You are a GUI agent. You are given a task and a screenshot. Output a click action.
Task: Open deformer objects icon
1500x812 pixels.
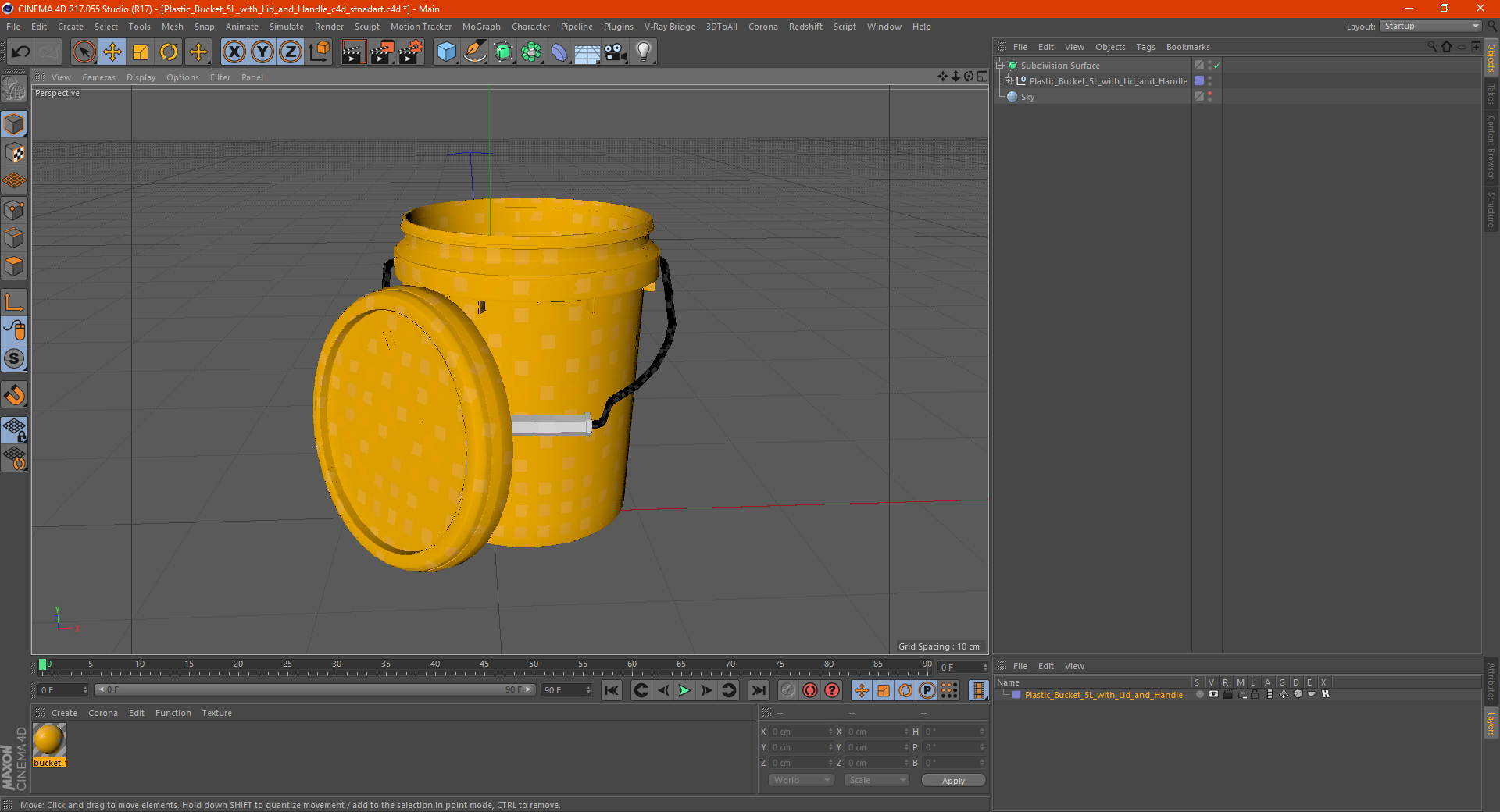click(559, 52)
